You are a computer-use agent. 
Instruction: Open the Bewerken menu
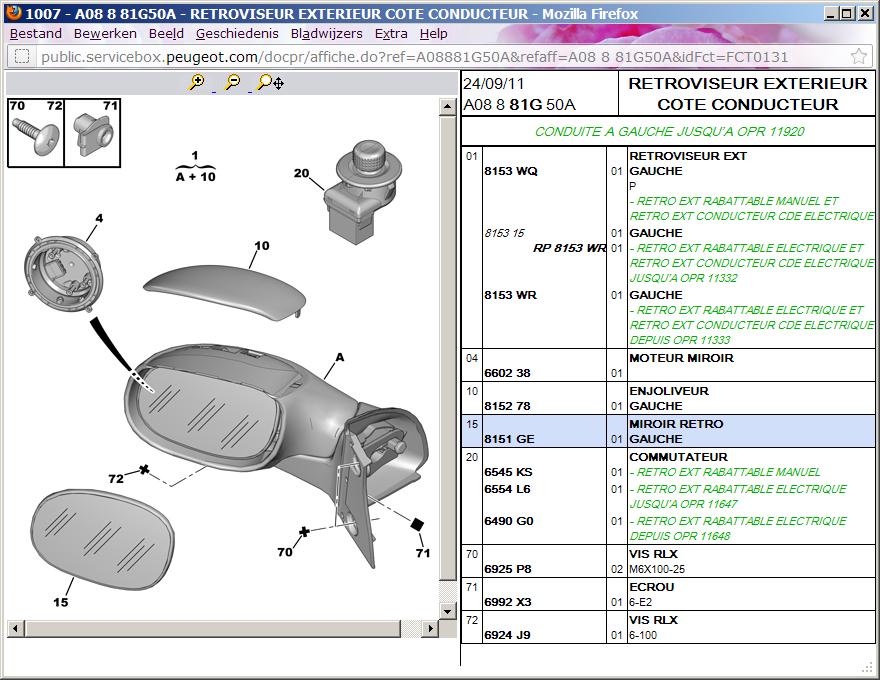(x=105, y=34)
